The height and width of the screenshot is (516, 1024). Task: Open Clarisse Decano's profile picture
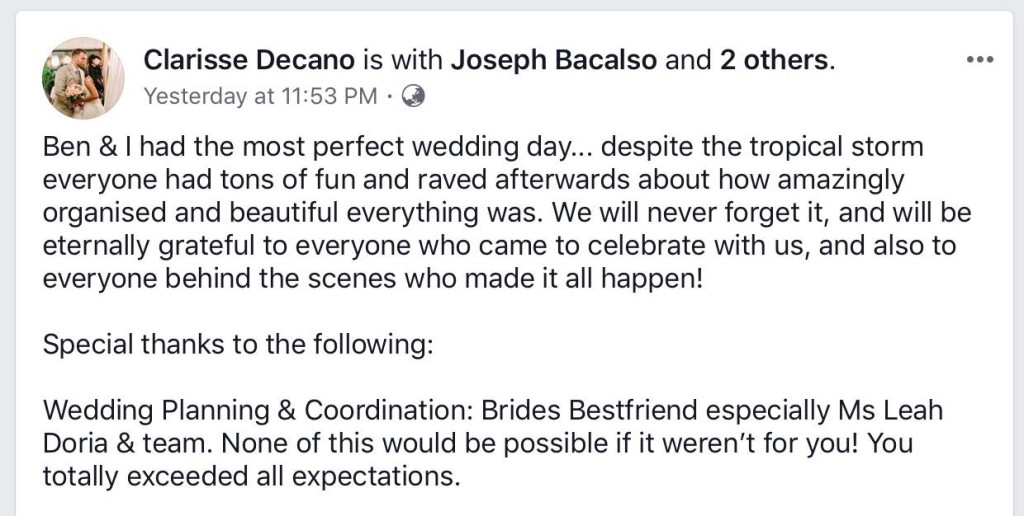coord(82,78)
